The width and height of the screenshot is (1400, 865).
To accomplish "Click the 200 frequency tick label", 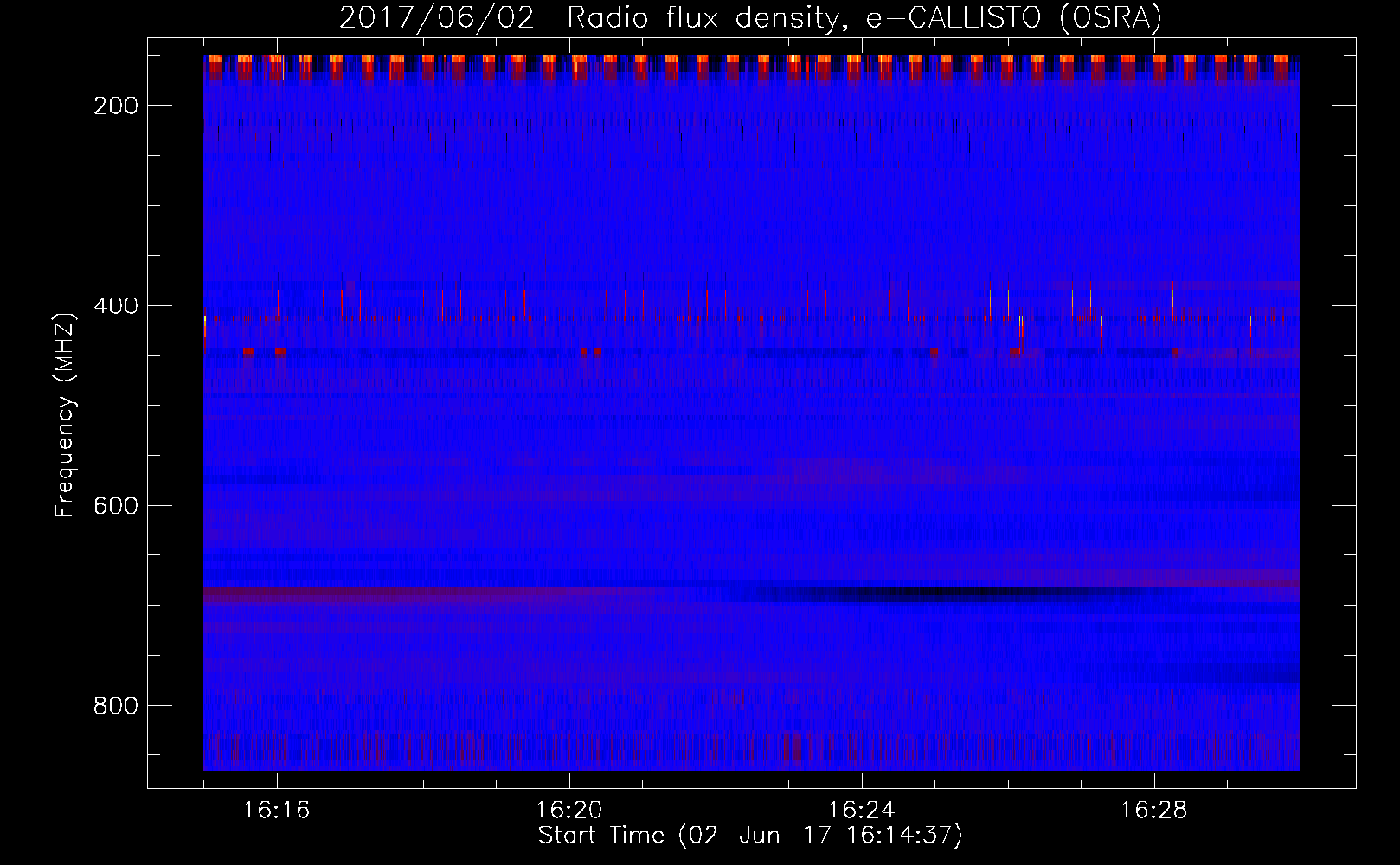I will 115,106.
